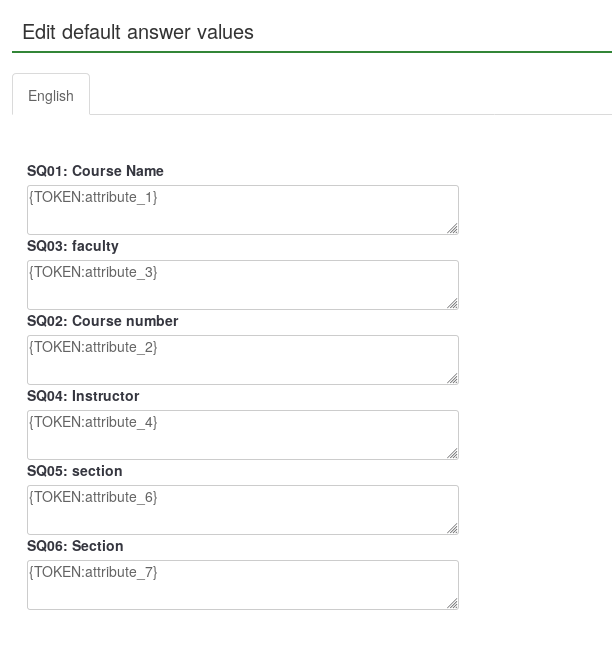Viewport: 612px width, 666px height.
Task: Click the "Edit default answer values" heading
Action: tap(138, 32)
